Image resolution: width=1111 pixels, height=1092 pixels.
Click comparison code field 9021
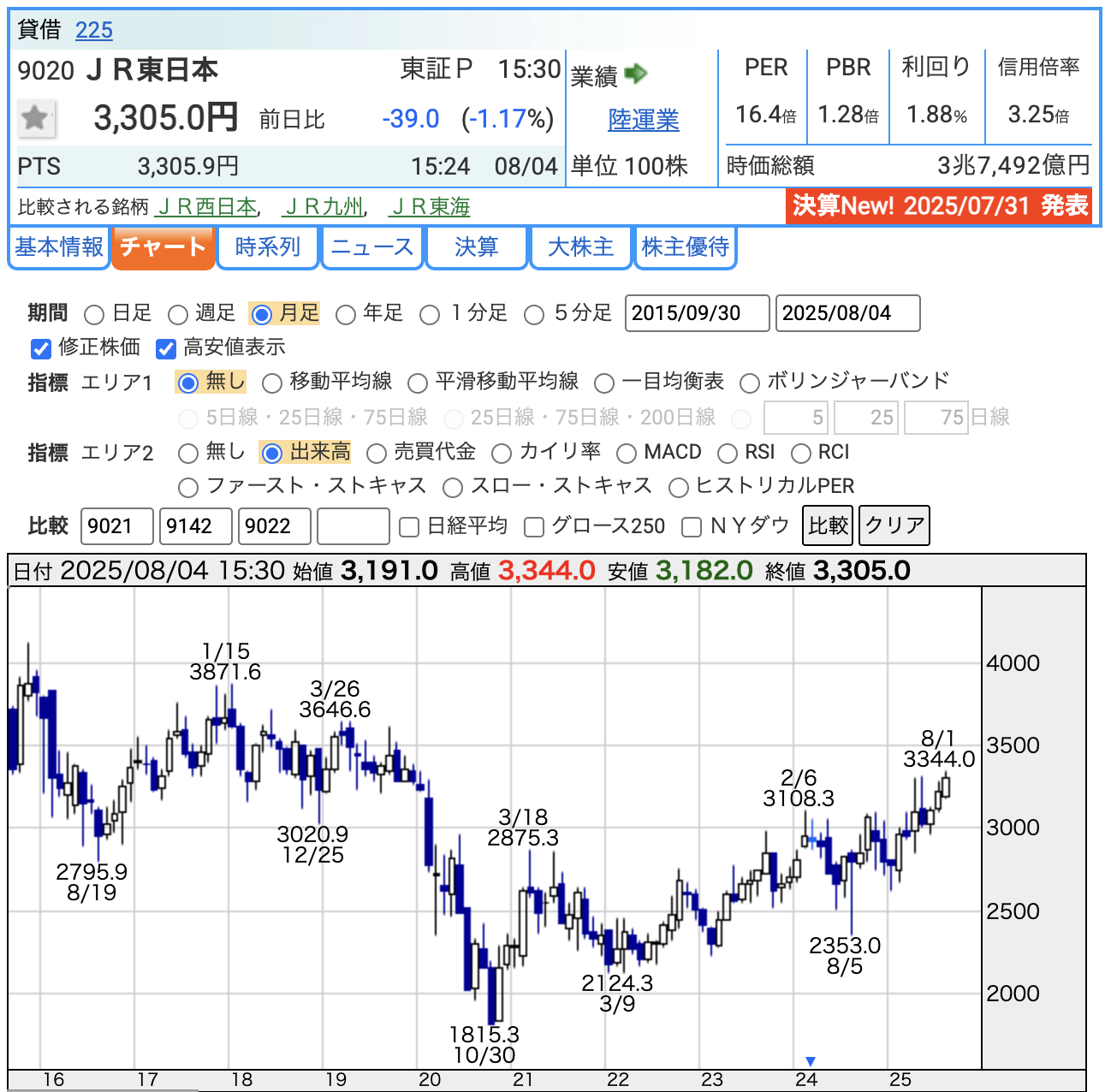click(x=117, y=525)
